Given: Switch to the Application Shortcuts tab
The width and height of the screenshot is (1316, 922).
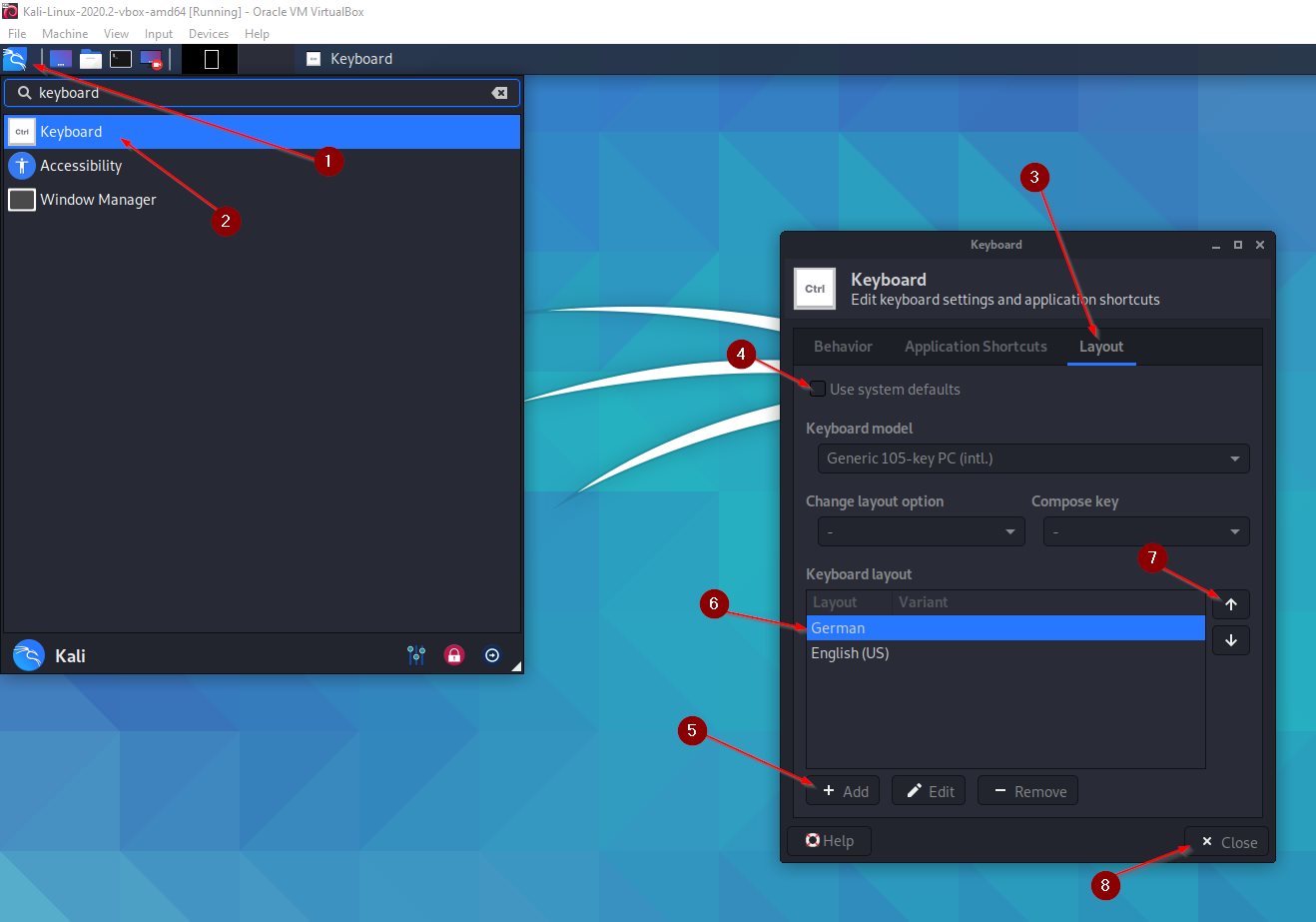Looking at the screenshot, I should 976,346.
